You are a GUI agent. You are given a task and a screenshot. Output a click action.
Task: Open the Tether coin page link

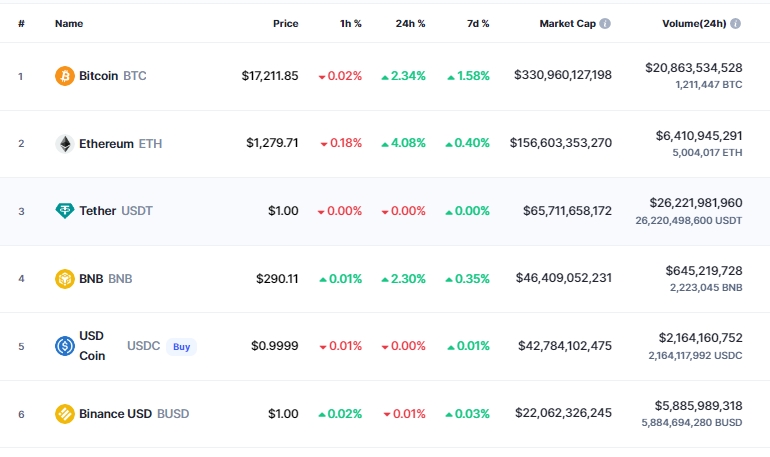click(97, 211)
